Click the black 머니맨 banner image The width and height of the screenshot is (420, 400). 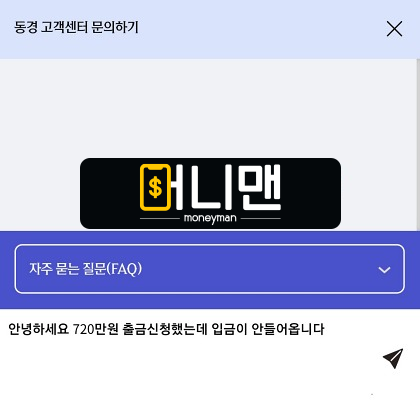[210, 193]
